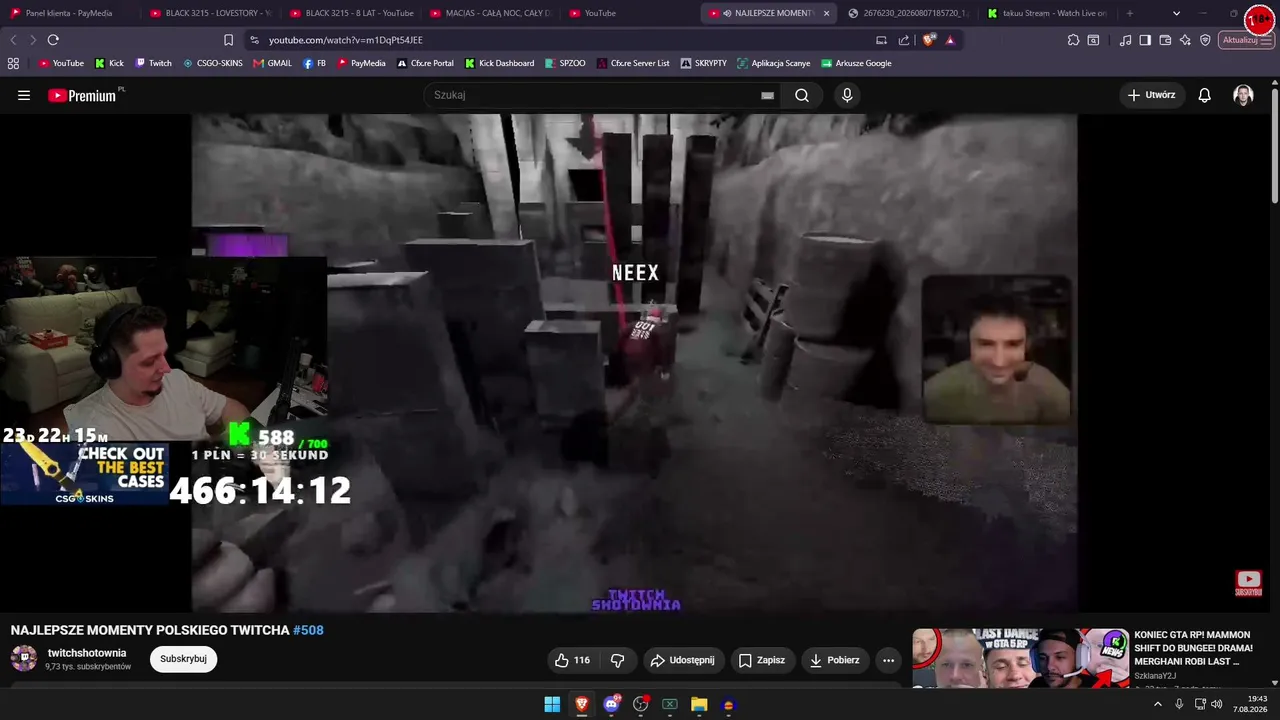
Task: Open Excel from the taskbar
Action: (x=670, y=704)
